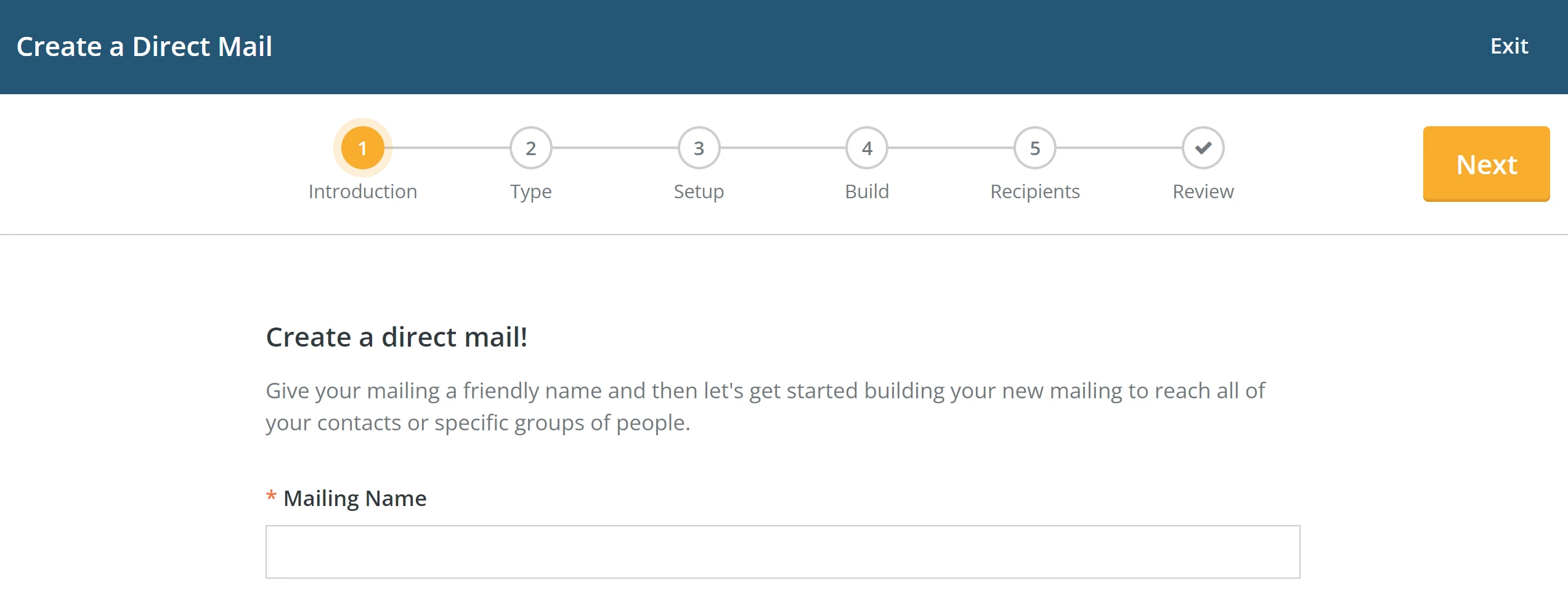Select the active Introduction step circle

point(363,147)
